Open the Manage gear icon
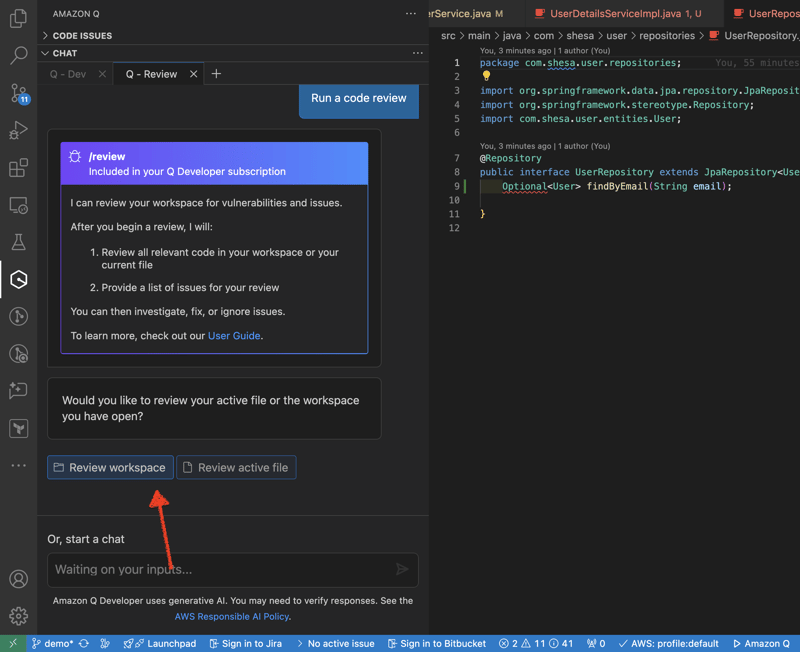 [x=18, y=616]
